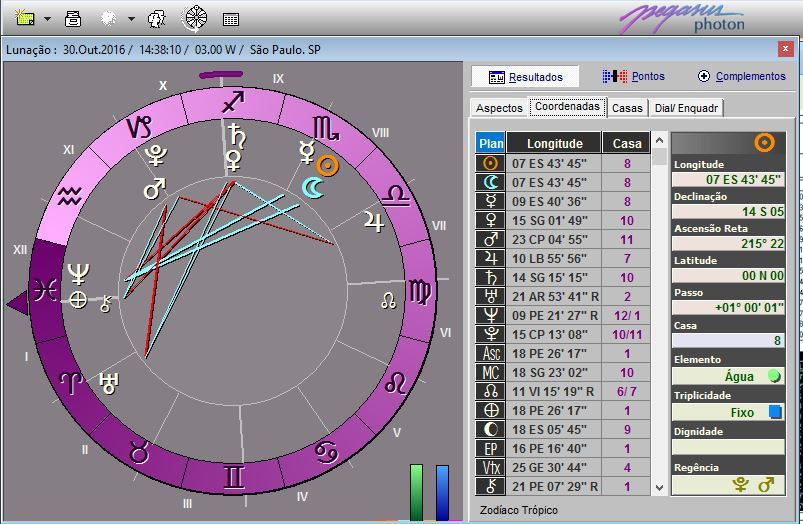Click the printer icon in toolbar

pos(73,18)
